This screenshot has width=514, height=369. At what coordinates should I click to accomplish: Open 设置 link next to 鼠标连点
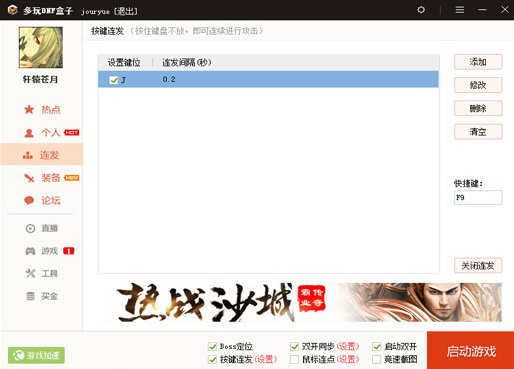[348, 359]
